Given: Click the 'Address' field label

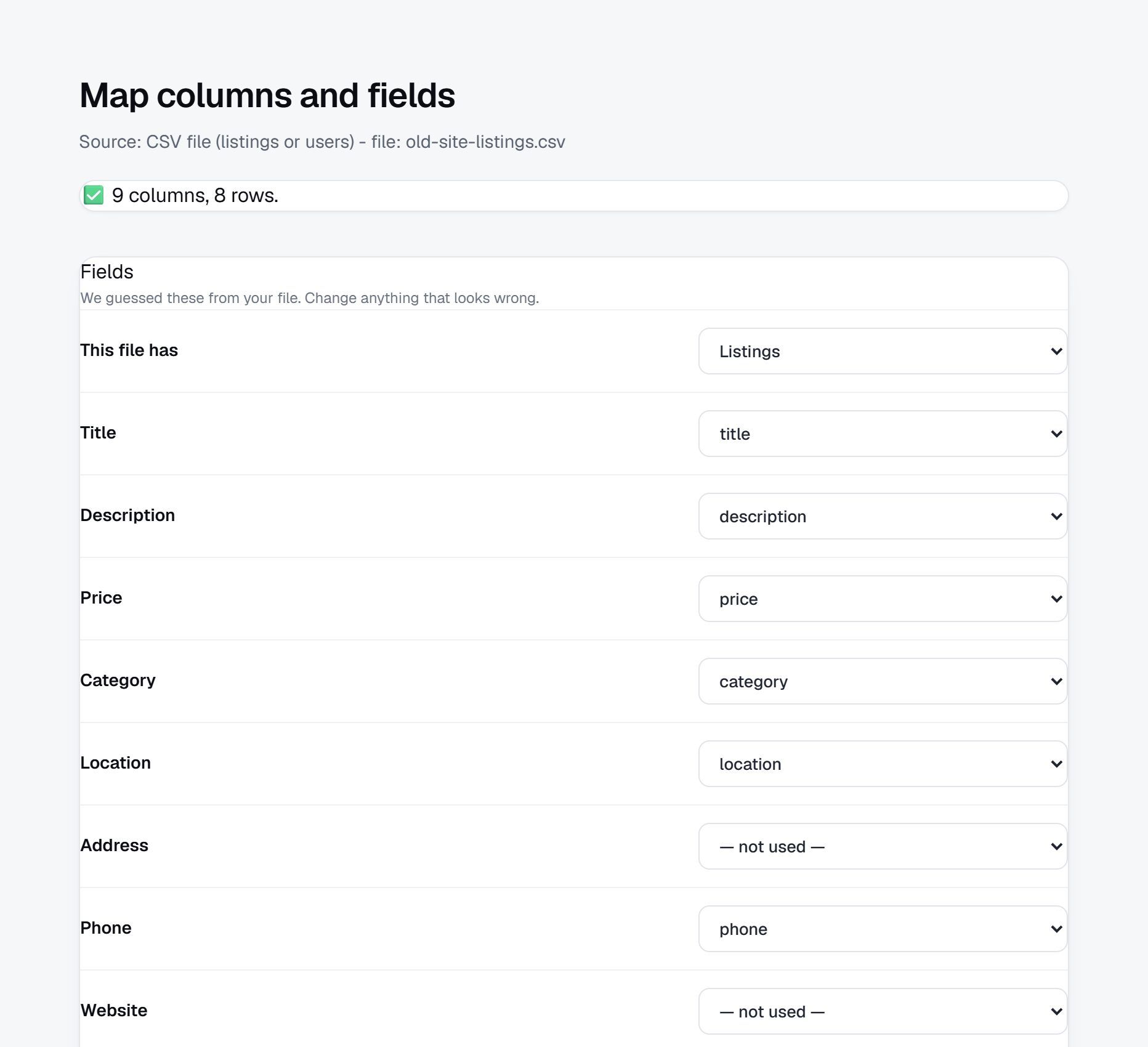Looking at the screenshot, I should 114,845.
